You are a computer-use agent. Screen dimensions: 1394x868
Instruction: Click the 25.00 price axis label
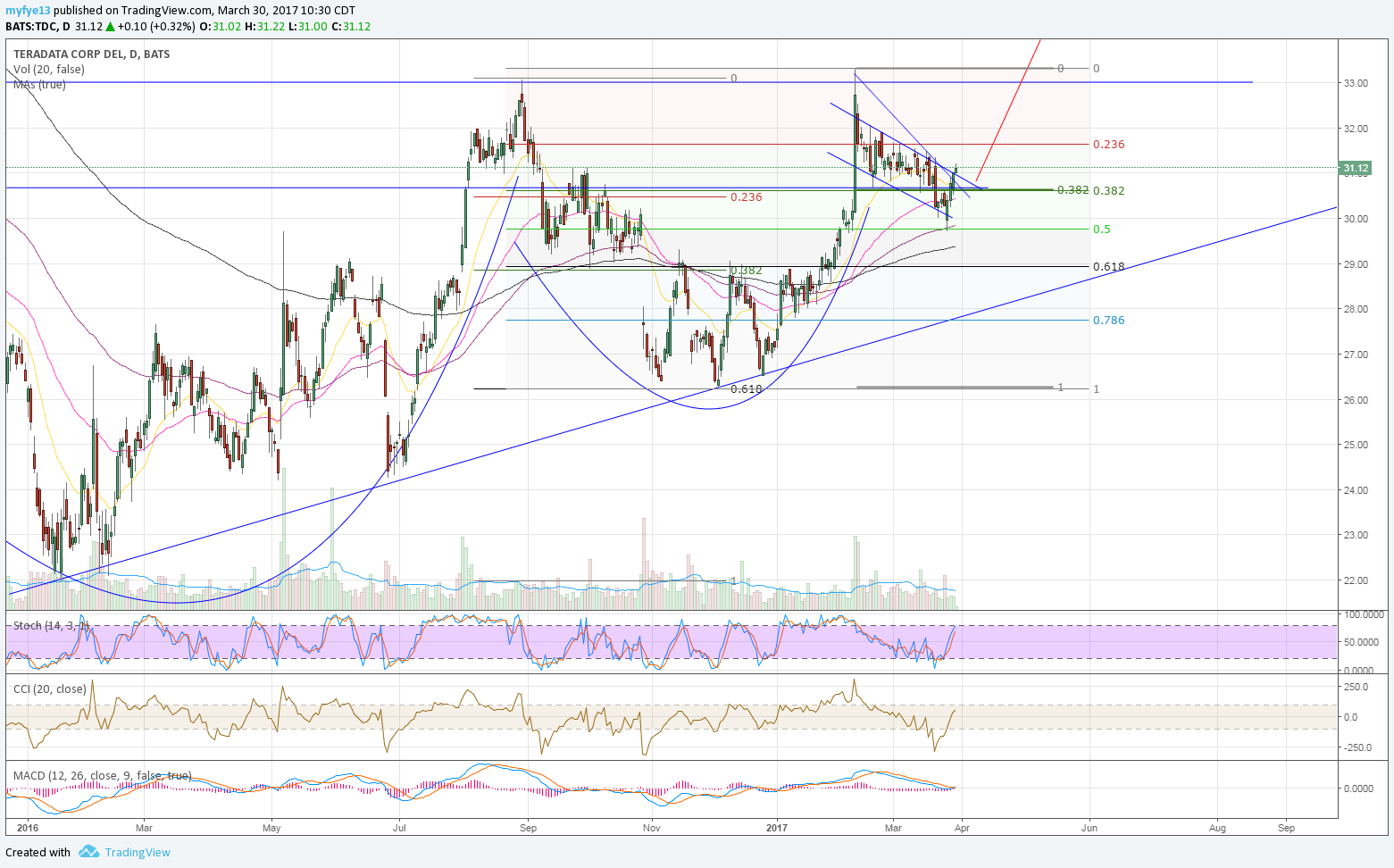[1356, 445]
